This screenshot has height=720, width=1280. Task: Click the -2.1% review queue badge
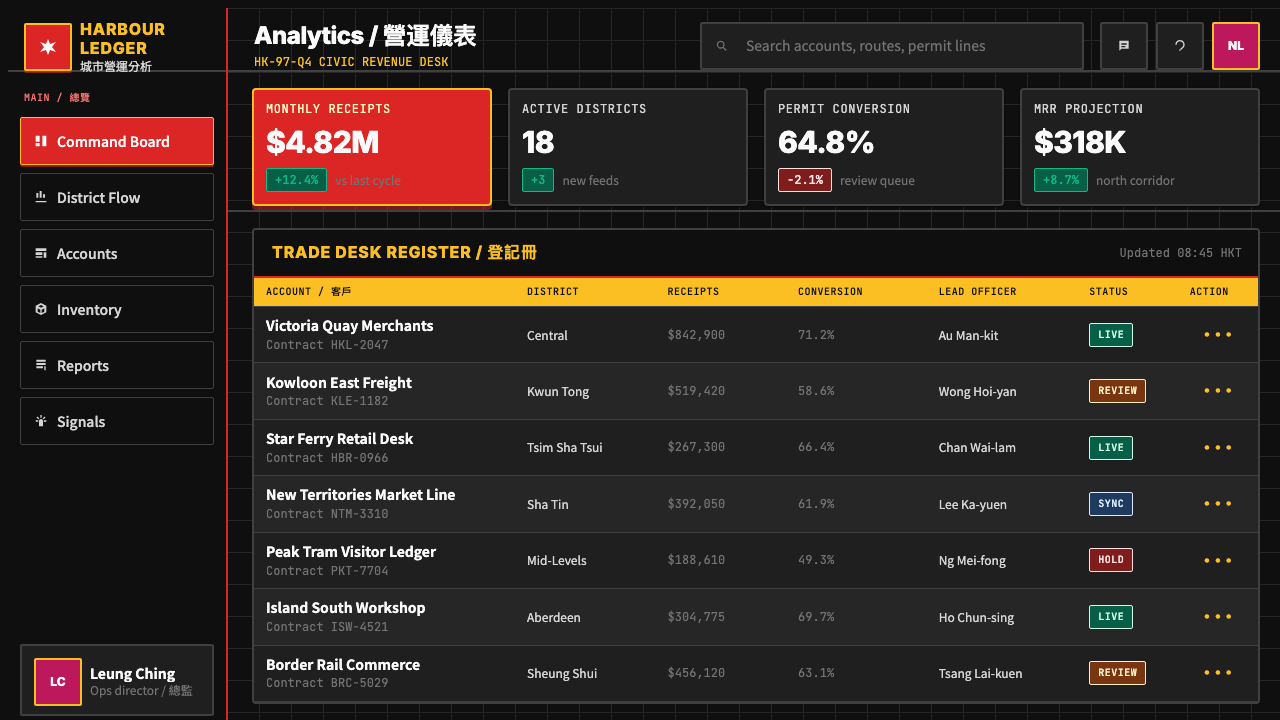(x=805, y=180)
